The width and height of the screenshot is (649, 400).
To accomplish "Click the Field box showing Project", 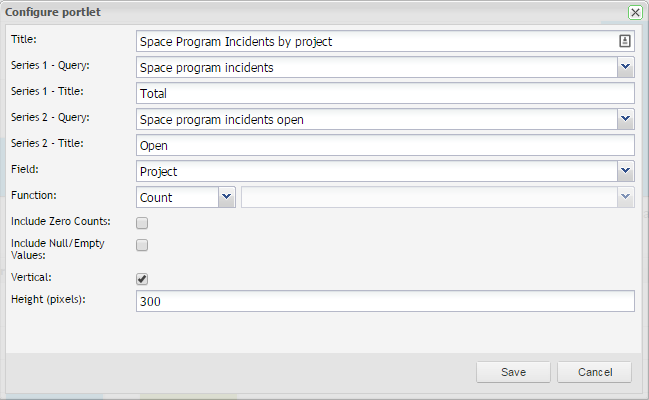I will tap(375, 171).
